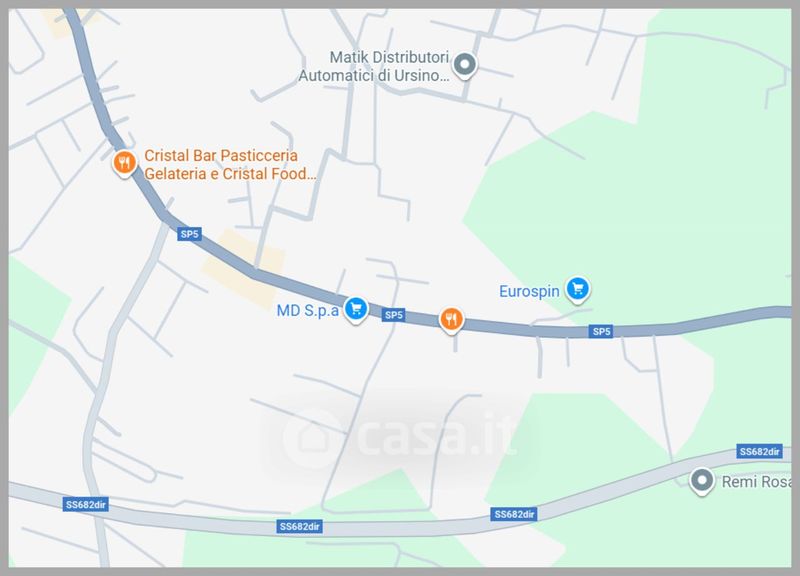The height and width of the screenshot is (576, 800).
Task: Click the MD S.p.a text label
Action: 307,310
